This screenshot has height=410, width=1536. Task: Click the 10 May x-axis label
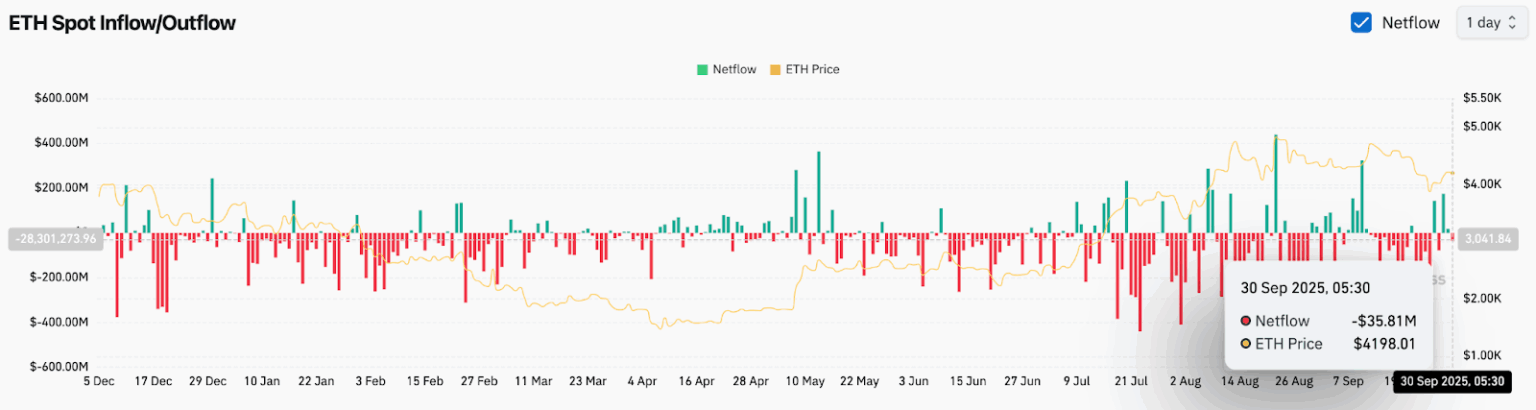point(806,381)
